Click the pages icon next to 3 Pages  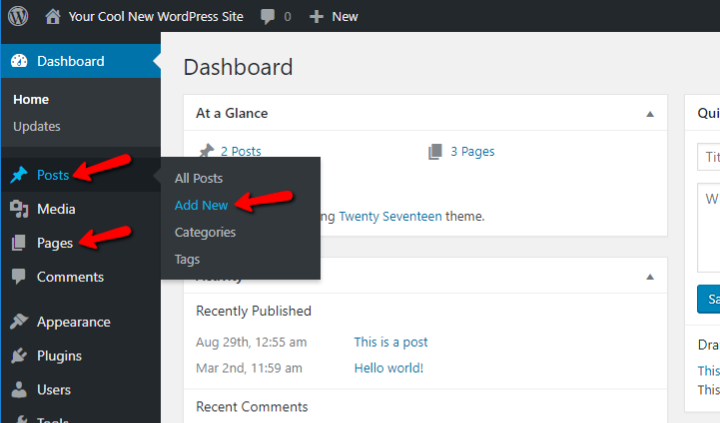point(435,152)
